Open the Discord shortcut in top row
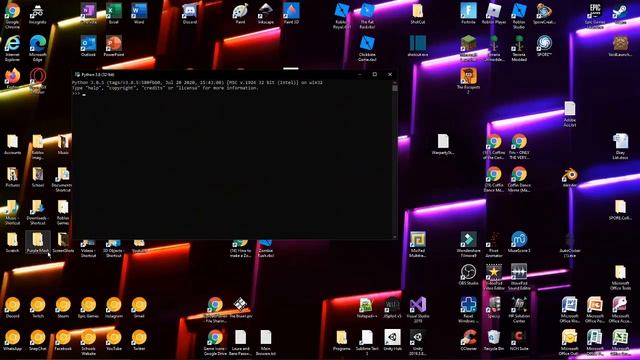 (189, 13)
